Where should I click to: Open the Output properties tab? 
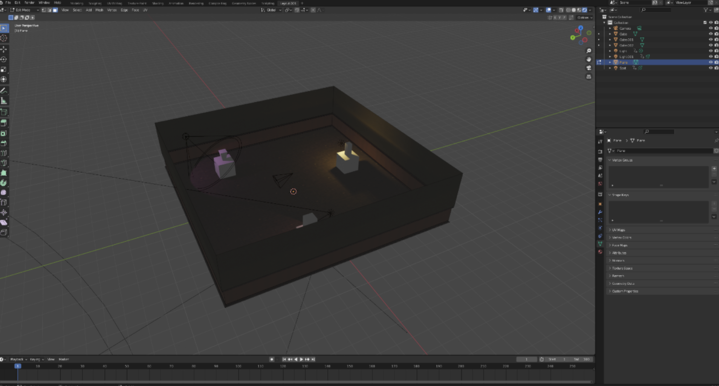point(600,160)
